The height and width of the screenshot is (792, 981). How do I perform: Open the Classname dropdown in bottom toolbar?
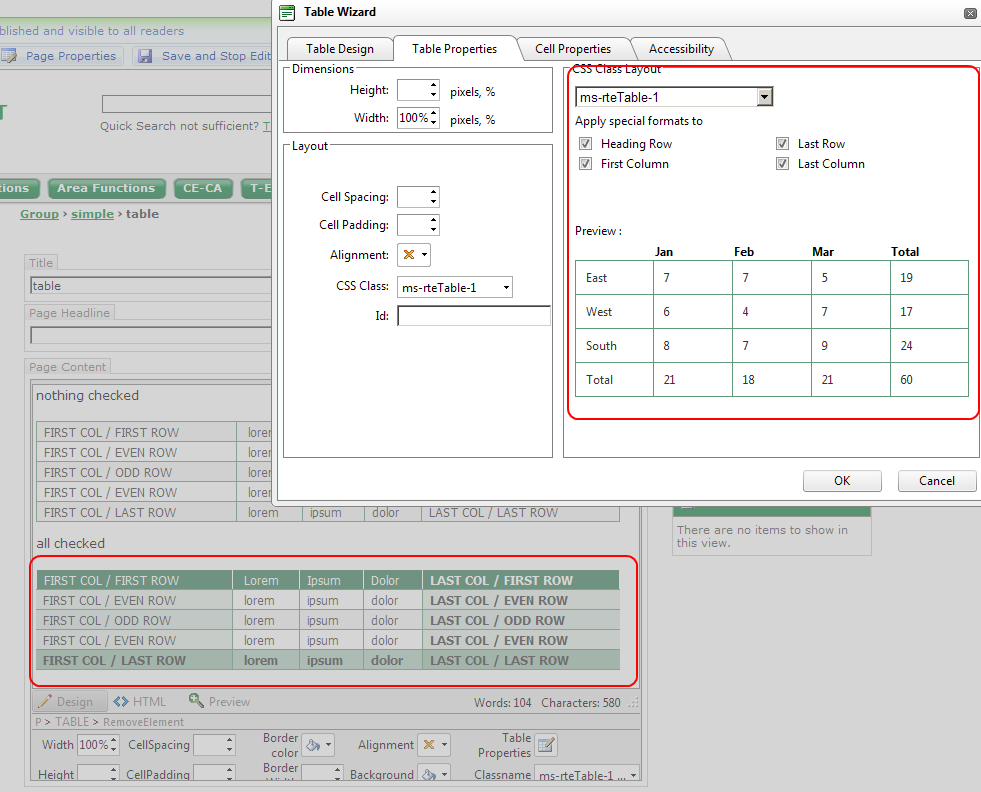633,775
